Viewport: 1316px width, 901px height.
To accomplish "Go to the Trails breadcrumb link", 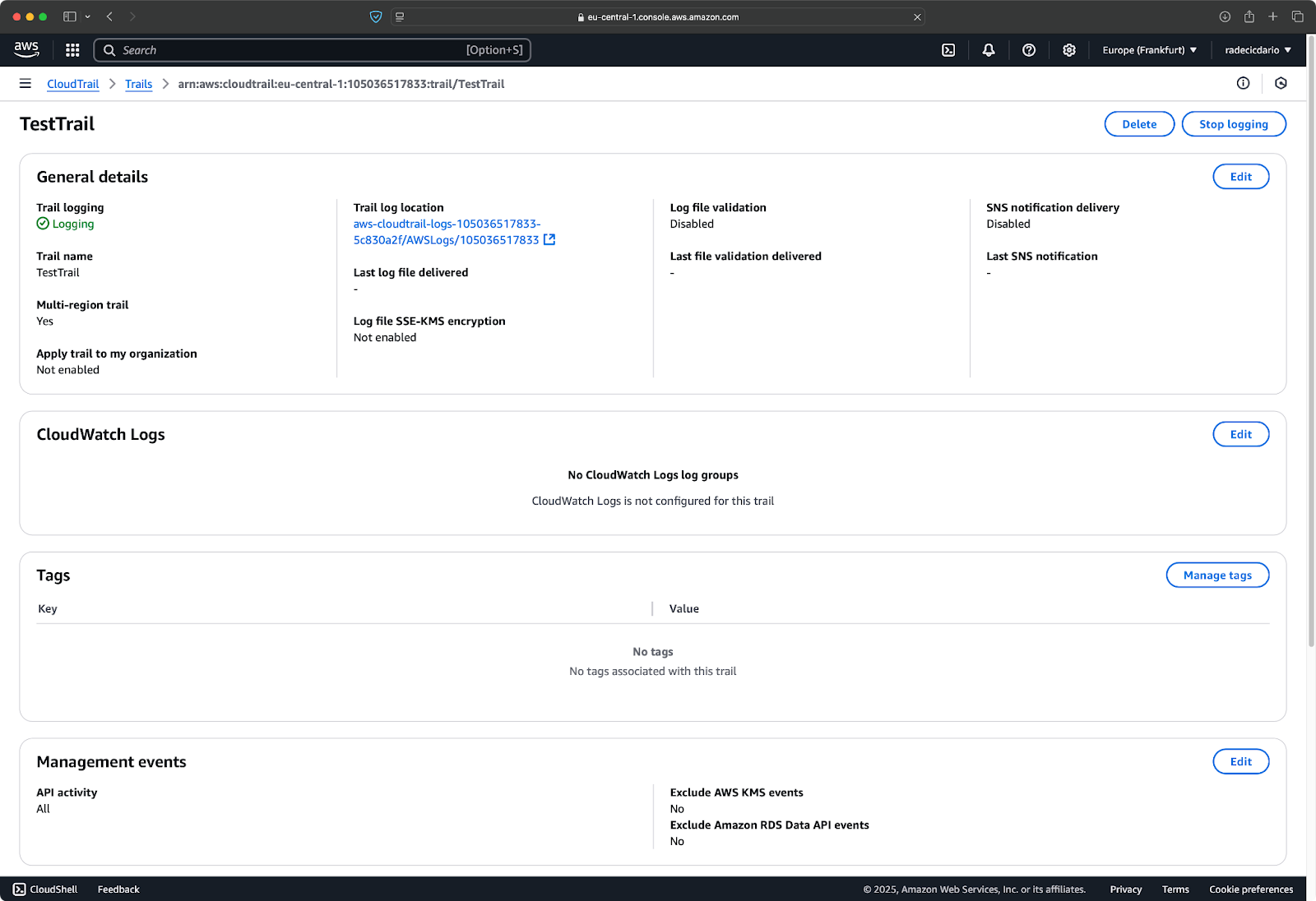I will [x=138, y=84].
